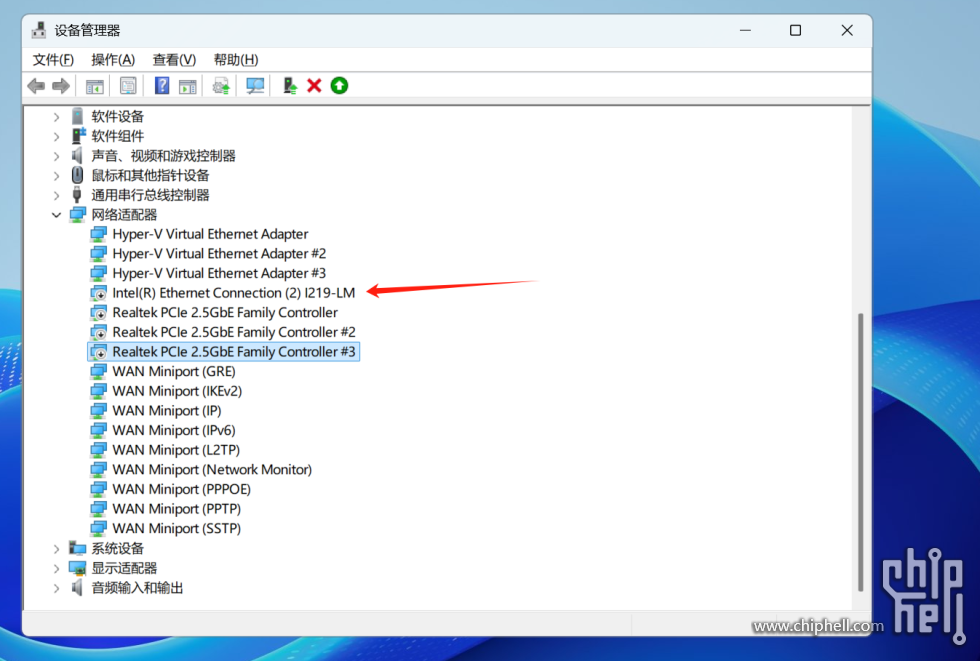Open the 文件(F) menu
The width and height of the screenshot is (980, 661).
tap(53, 60)
